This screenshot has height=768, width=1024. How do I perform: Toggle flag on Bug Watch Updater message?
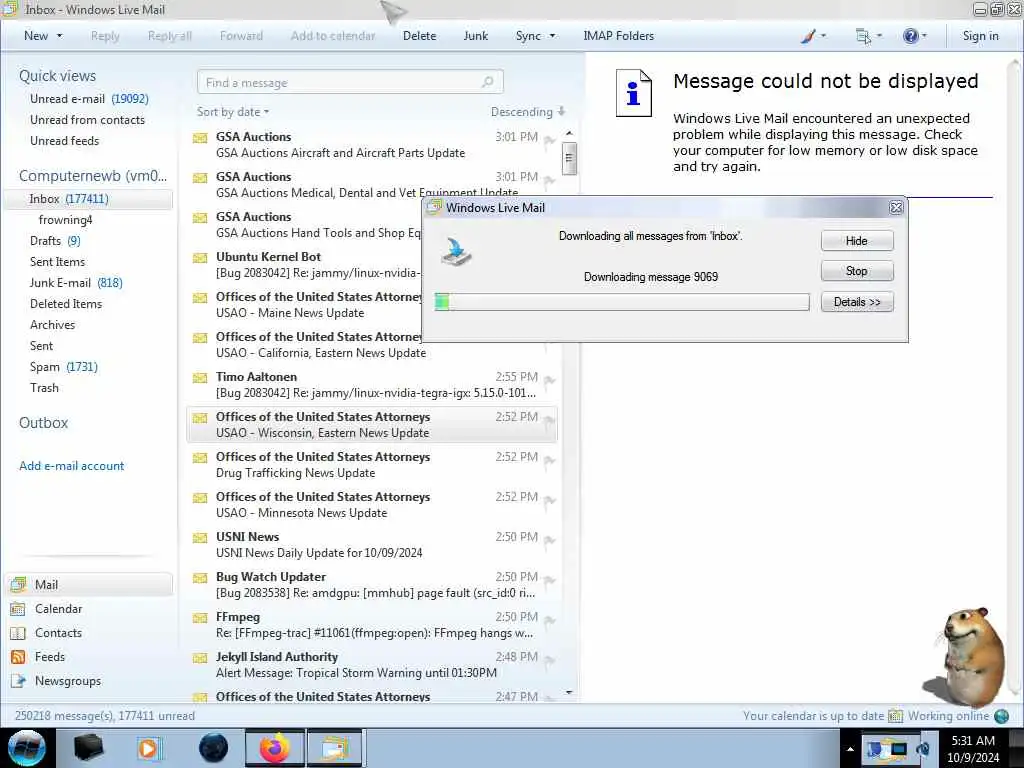pyautogui.click(x=549, y=580)
